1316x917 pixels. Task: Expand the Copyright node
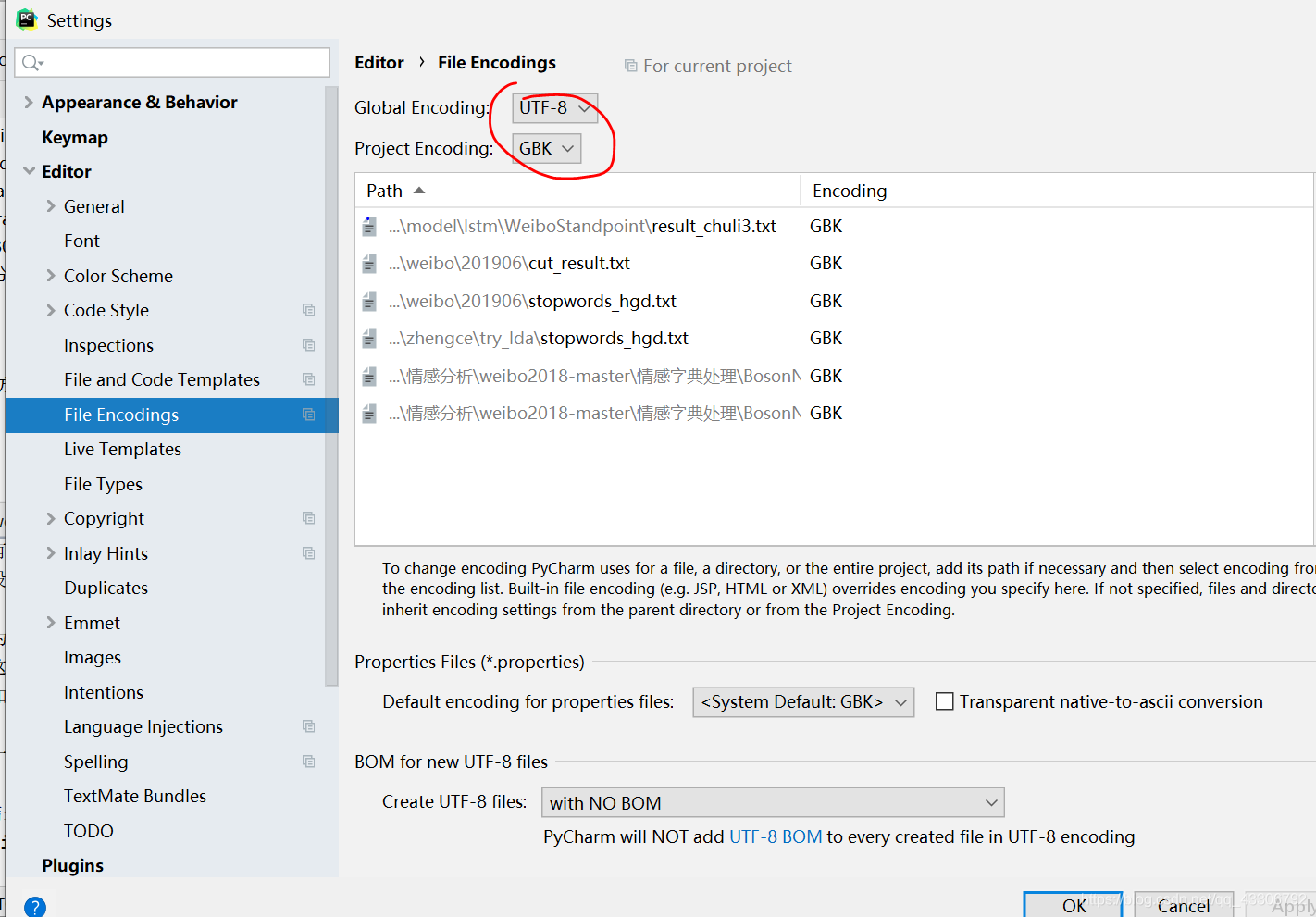[x=51, y=518]
